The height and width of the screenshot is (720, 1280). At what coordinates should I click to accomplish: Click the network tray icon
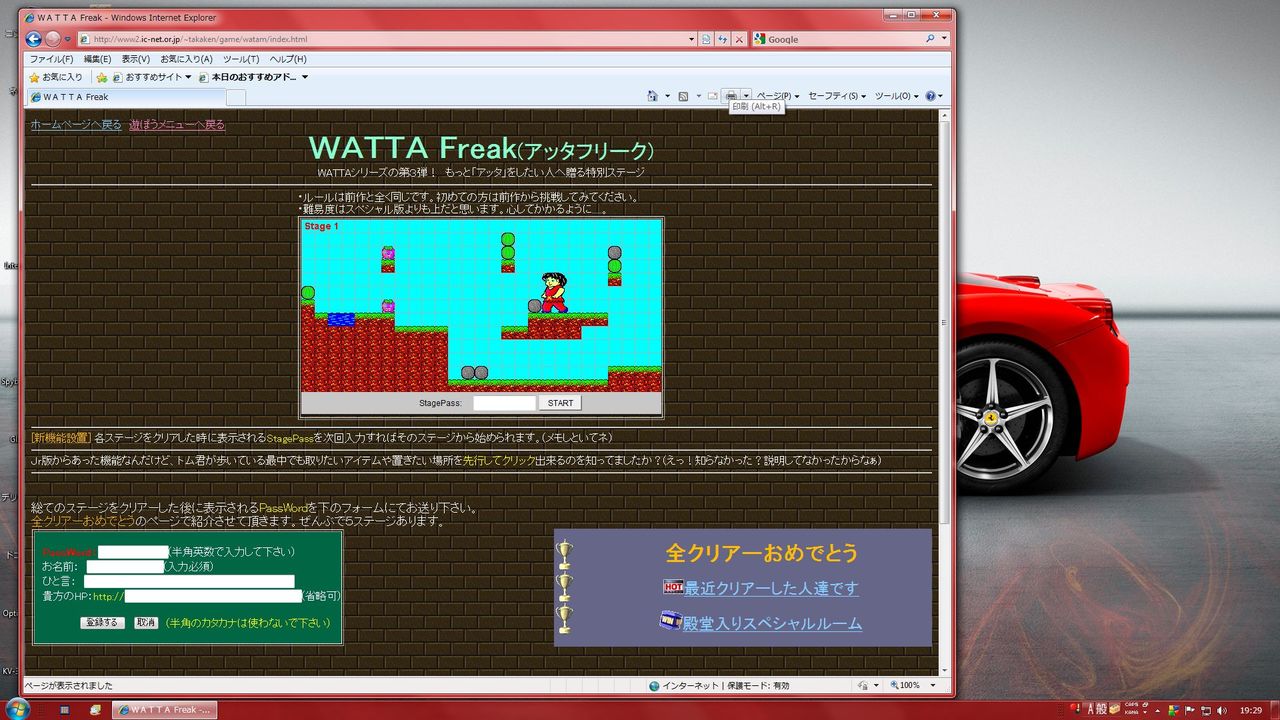(x=1204, y=710)
